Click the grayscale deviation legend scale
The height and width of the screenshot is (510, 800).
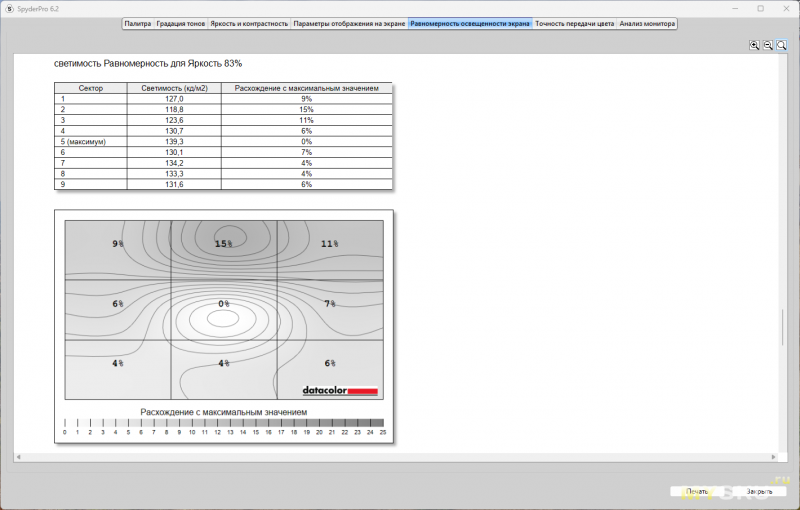pyautogui.click(x=223, y=423)
